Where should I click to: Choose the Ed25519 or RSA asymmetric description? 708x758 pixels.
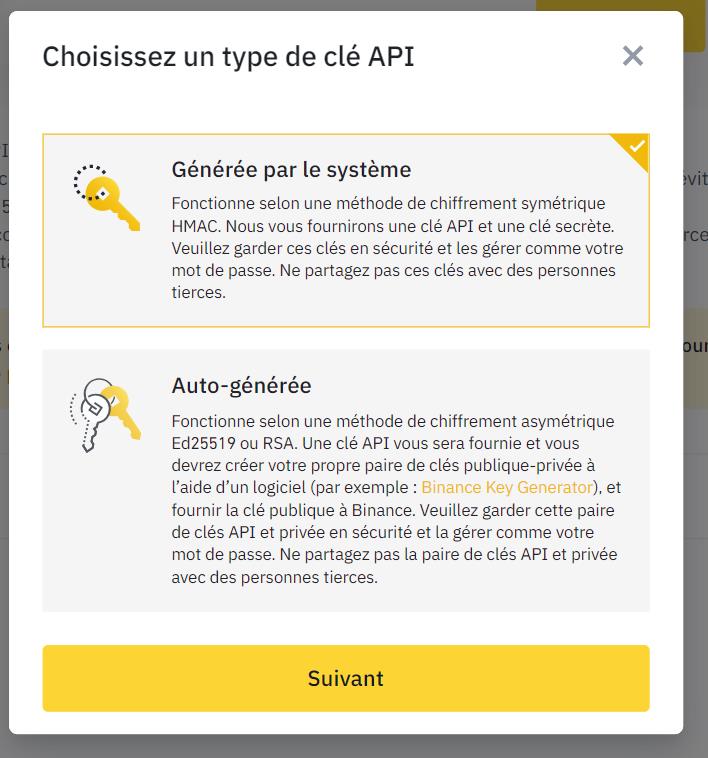(393, 499)
